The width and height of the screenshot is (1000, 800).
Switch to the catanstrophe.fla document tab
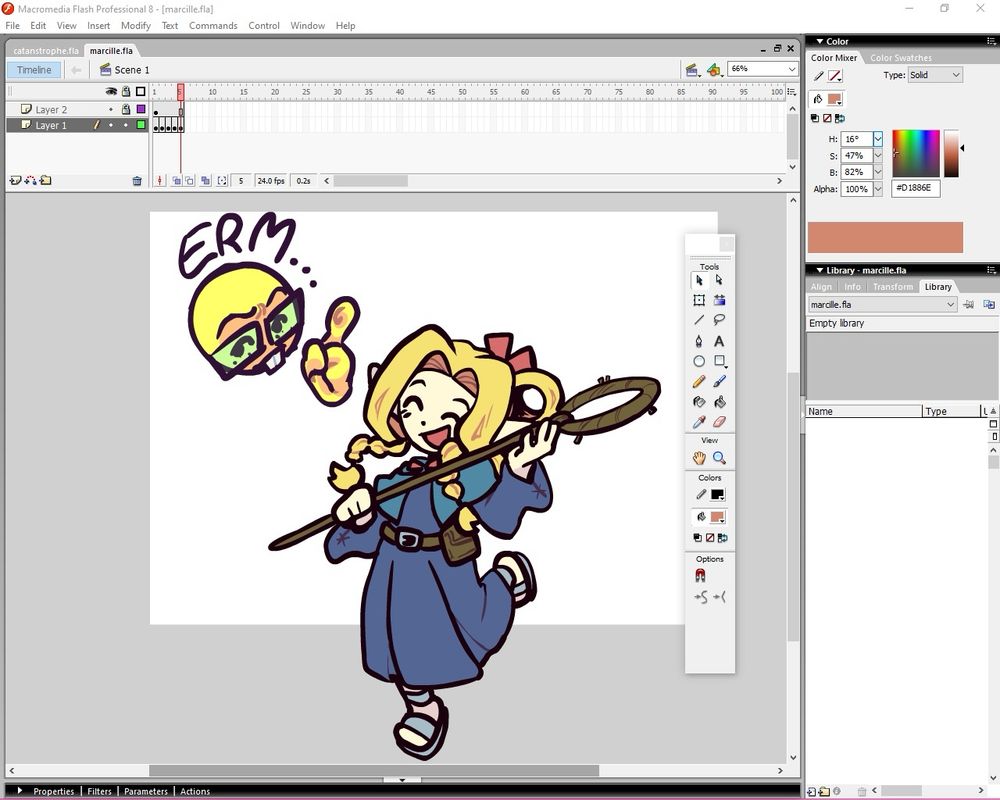44,50
